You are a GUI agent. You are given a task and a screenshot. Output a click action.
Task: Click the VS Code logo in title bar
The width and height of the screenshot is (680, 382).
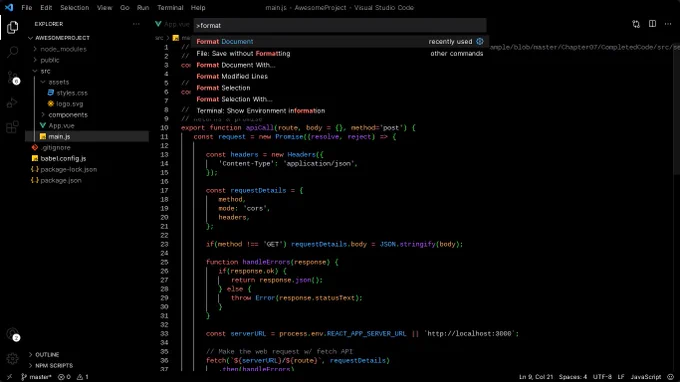coord(9,7)
